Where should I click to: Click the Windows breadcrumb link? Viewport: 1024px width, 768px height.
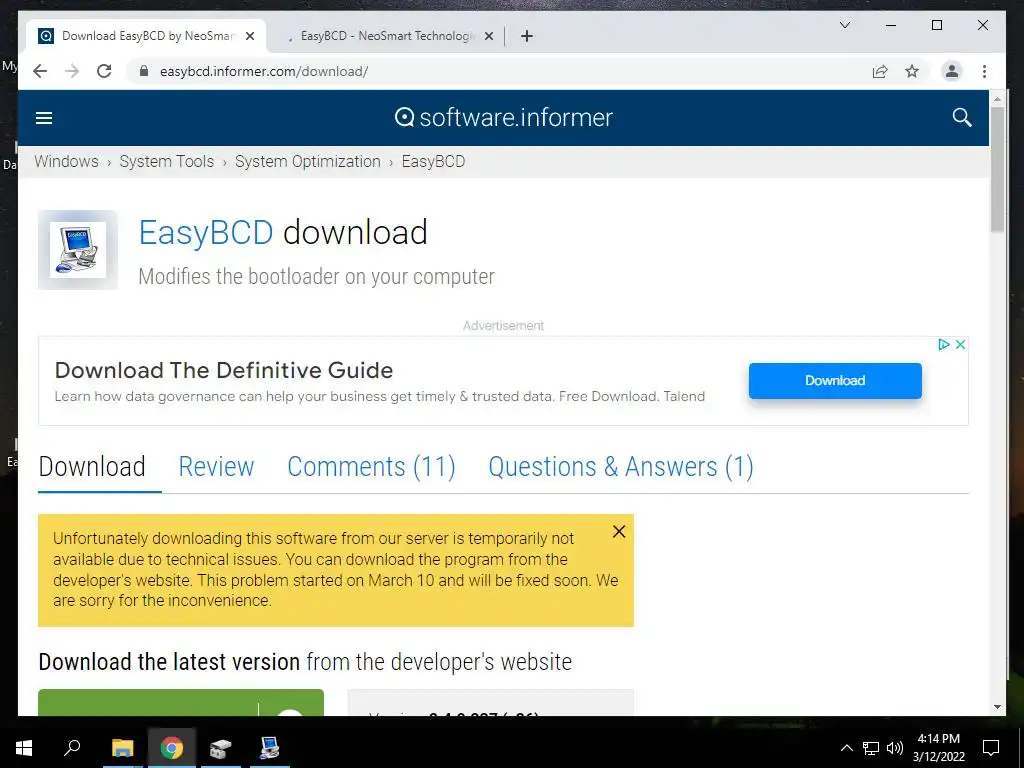[67, 161]
